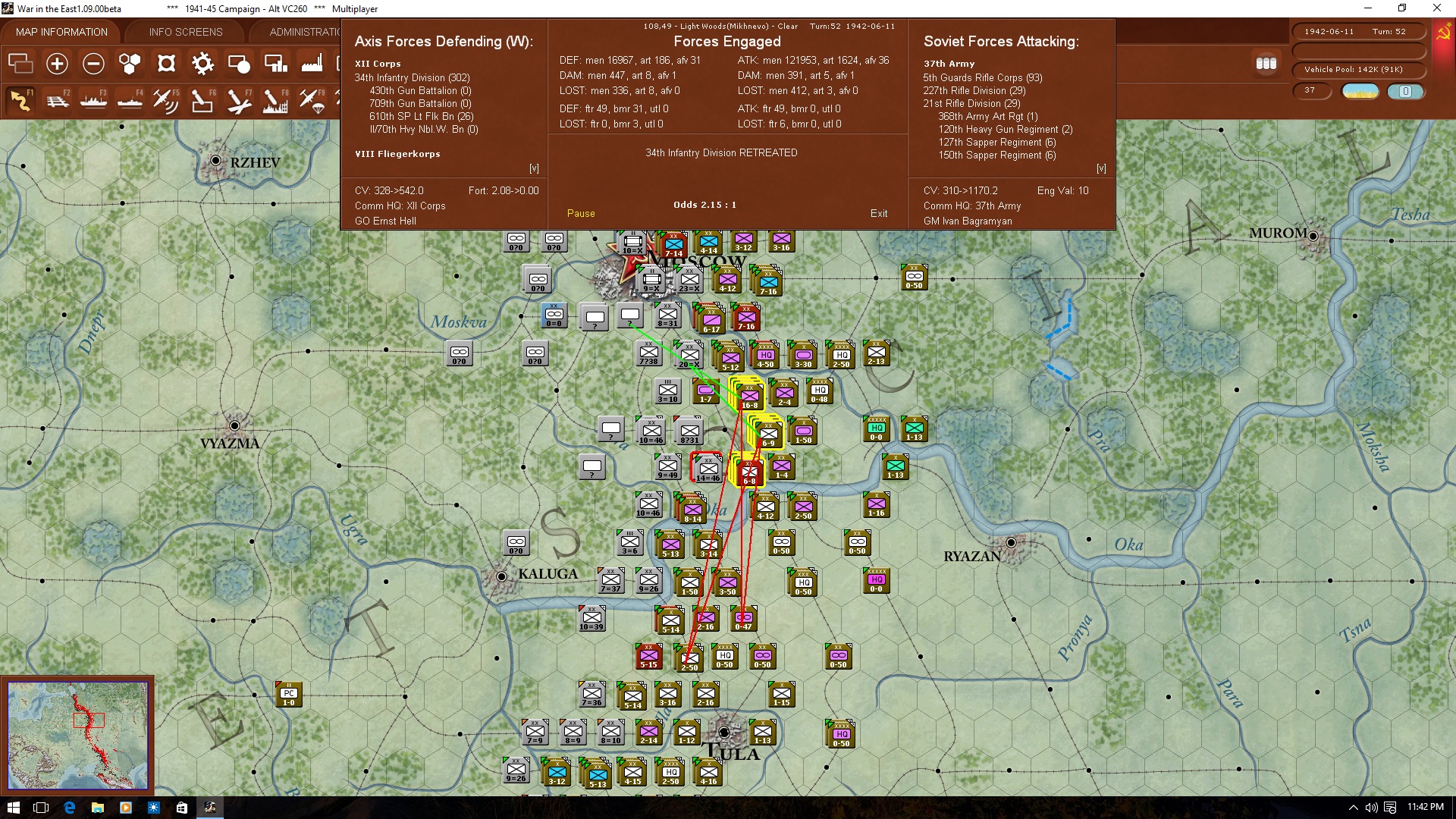1456x819 pixels.
Task: Toggle the hex grid display icon
Action: click(130, 64)
